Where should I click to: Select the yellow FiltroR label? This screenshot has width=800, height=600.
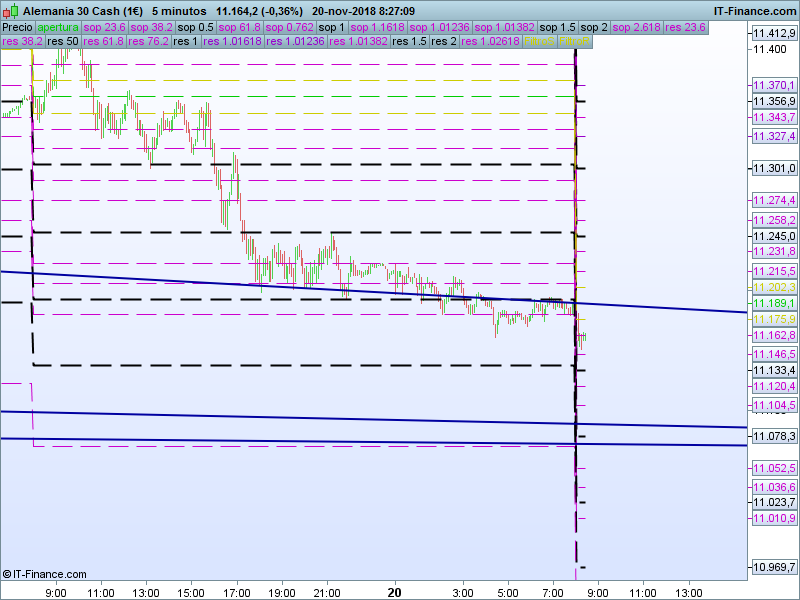pos(572,42)
